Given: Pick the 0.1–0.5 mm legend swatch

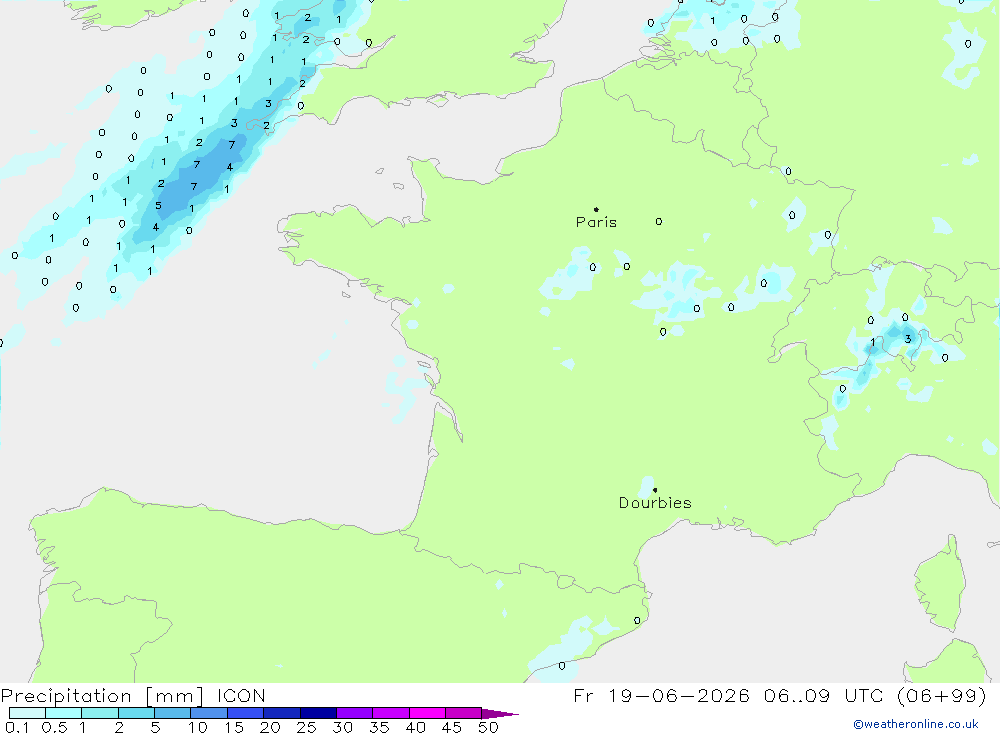Looking at the screenshot, I should tap(27, 713).
